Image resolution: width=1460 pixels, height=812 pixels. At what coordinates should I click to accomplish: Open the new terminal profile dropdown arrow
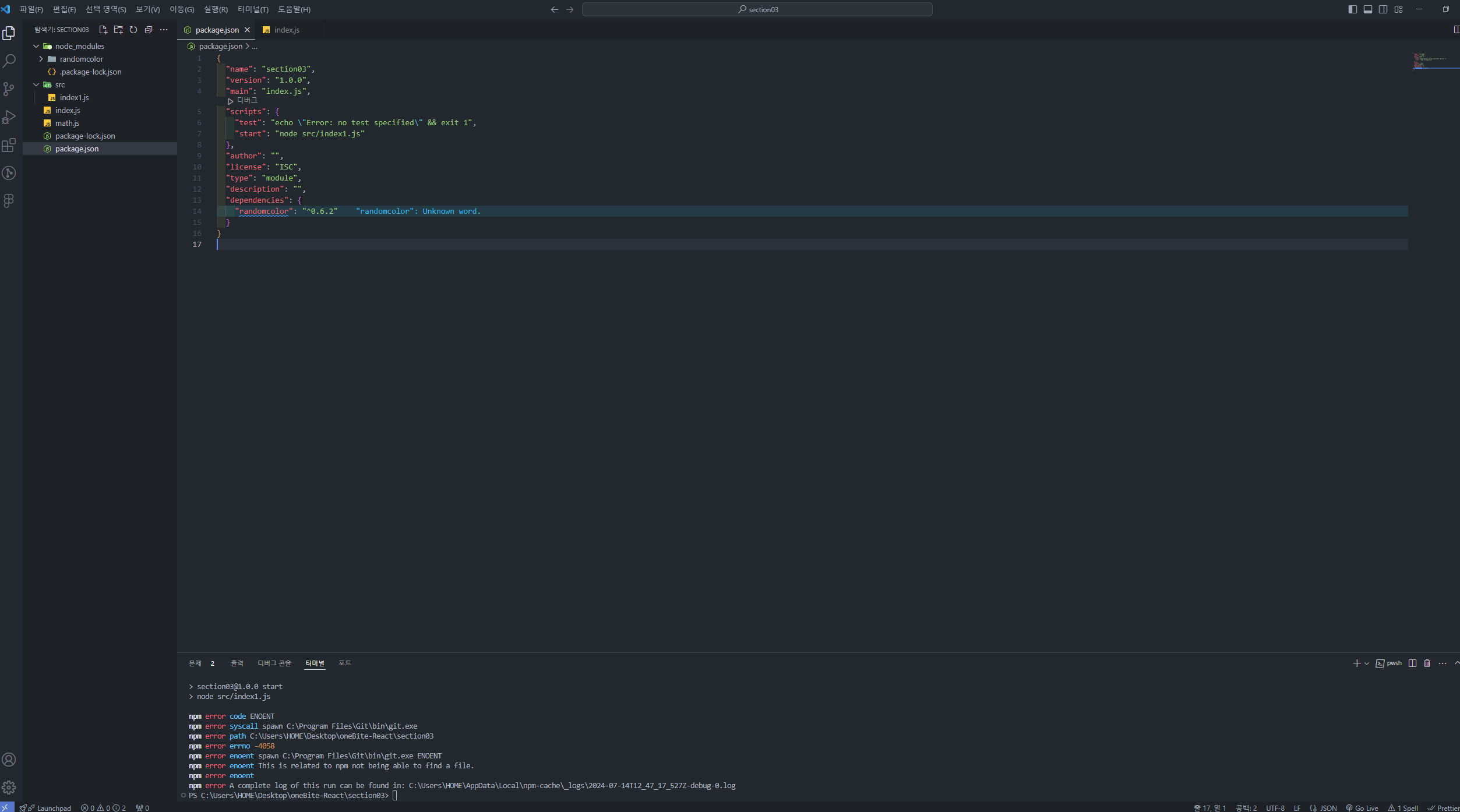1366,663
